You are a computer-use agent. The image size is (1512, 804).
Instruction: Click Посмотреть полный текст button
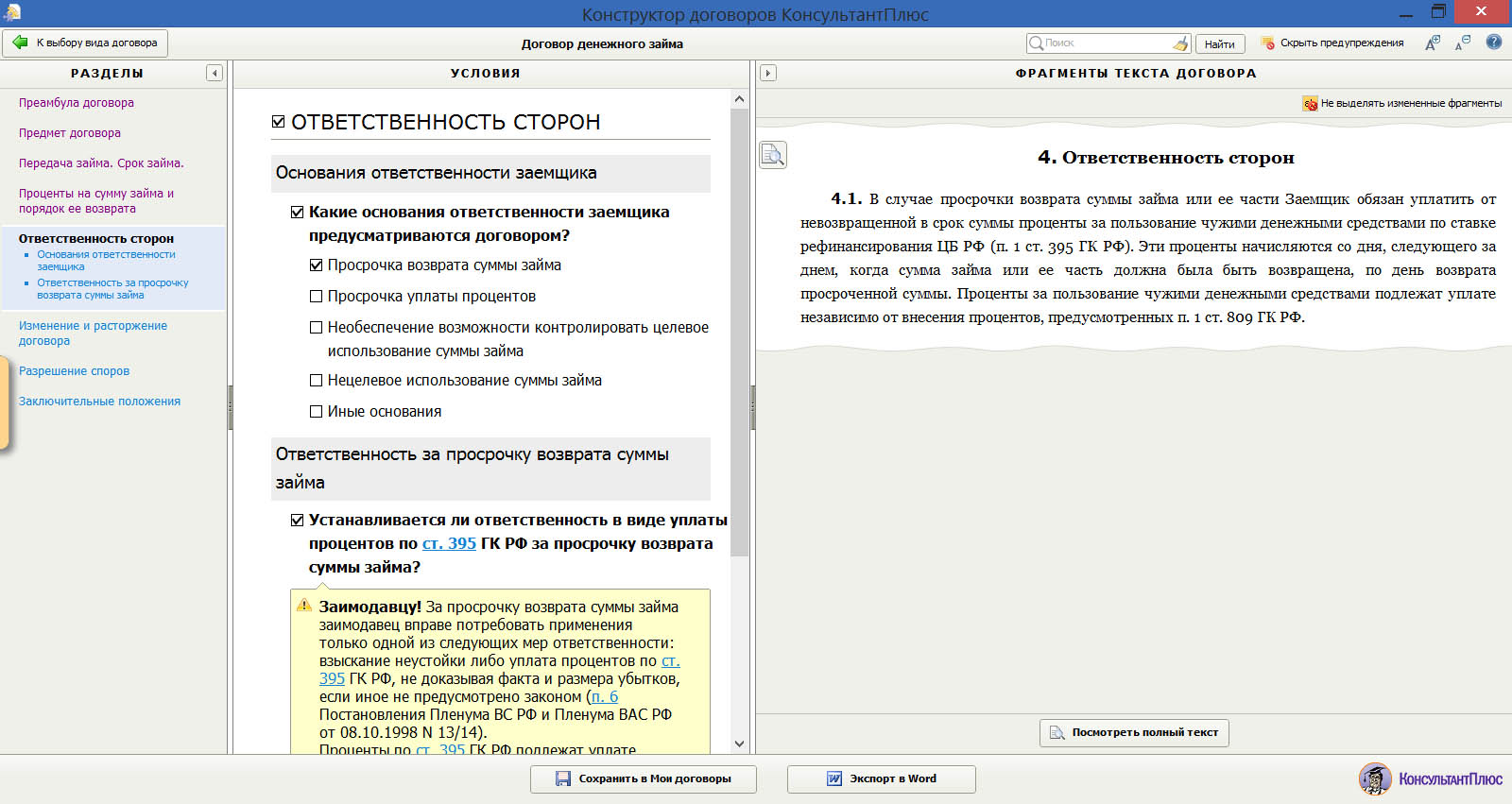(x=1134, y=732)
